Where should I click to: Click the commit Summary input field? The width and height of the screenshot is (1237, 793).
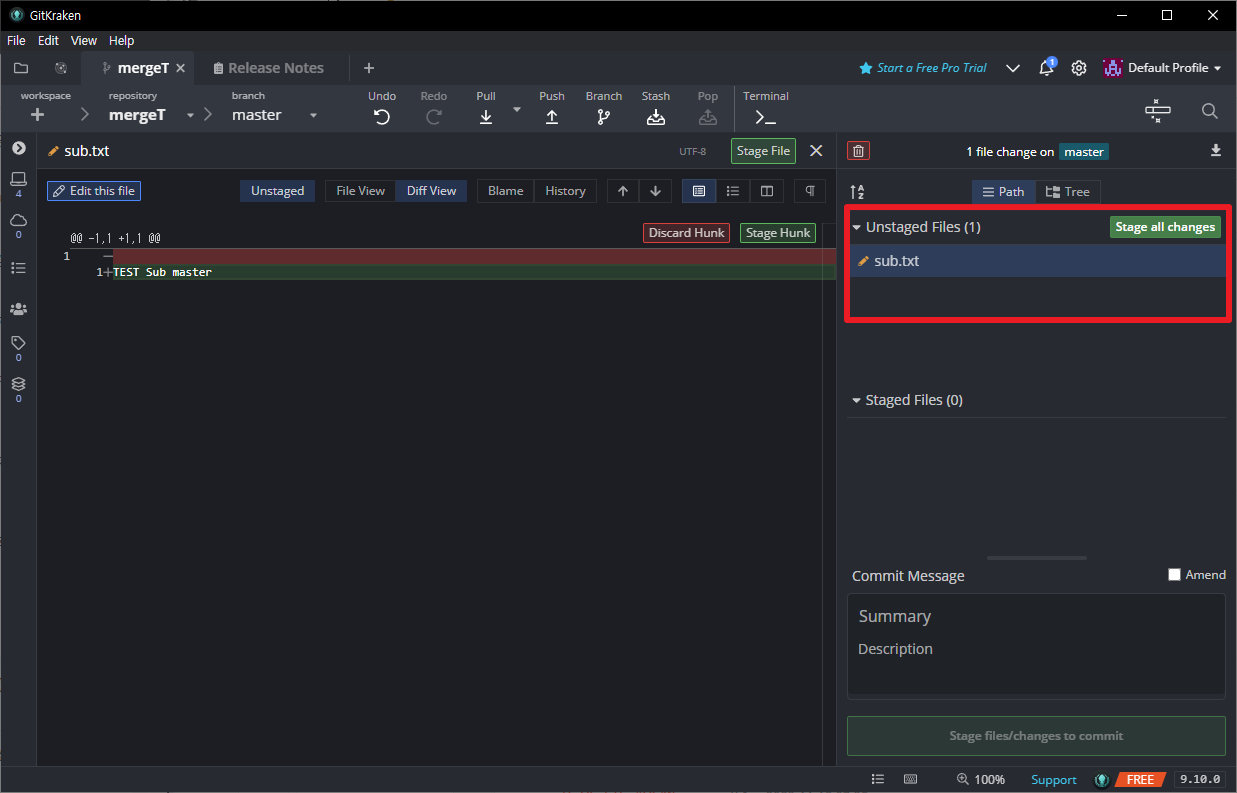click(1036, 616)
